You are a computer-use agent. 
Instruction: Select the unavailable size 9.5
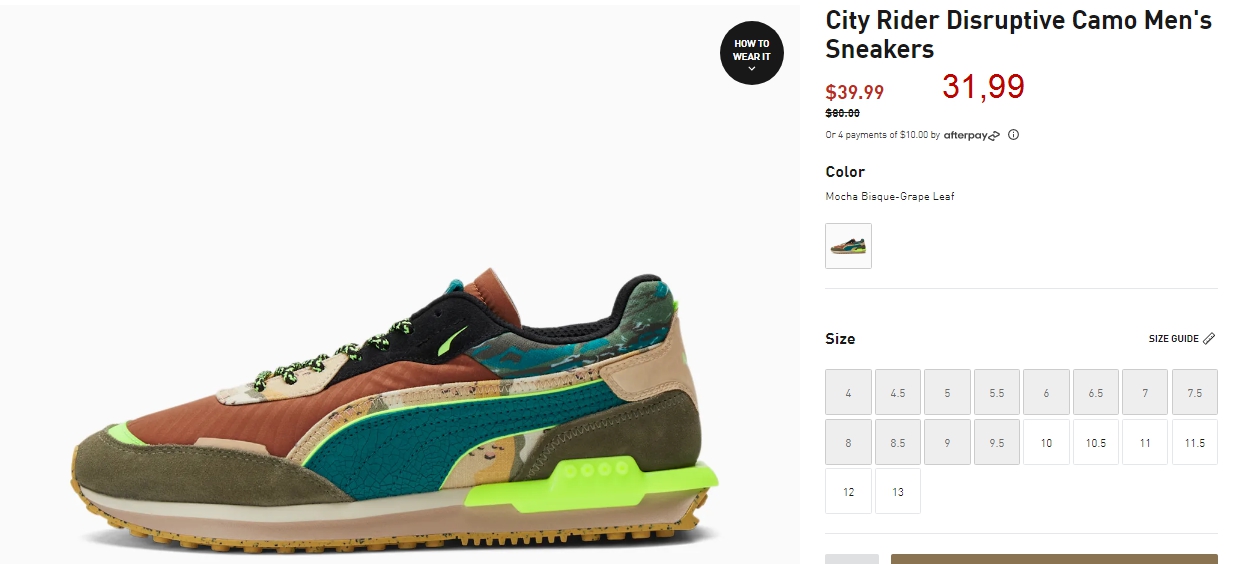(x=997, y=442)
